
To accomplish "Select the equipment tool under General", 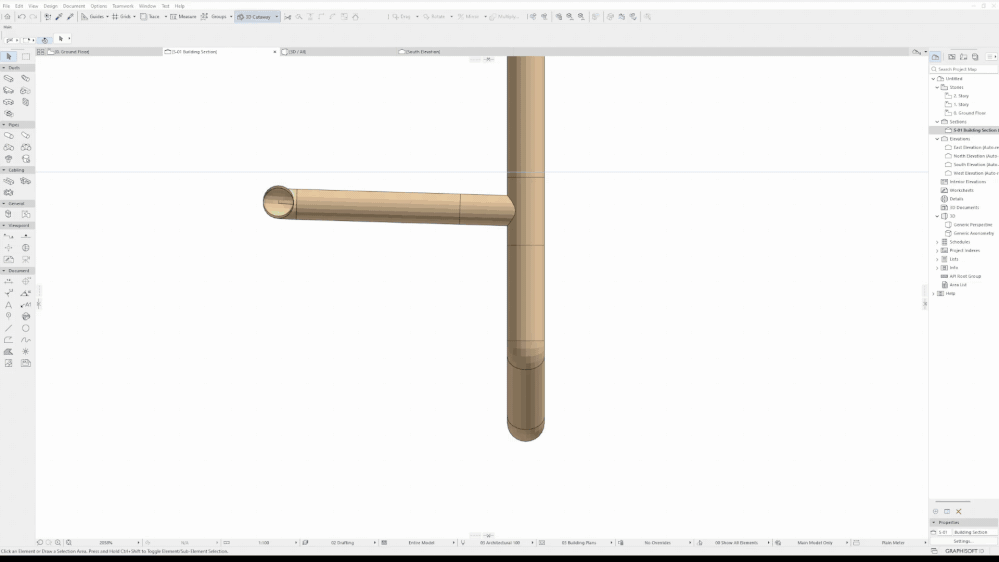I will coord(9,214).
